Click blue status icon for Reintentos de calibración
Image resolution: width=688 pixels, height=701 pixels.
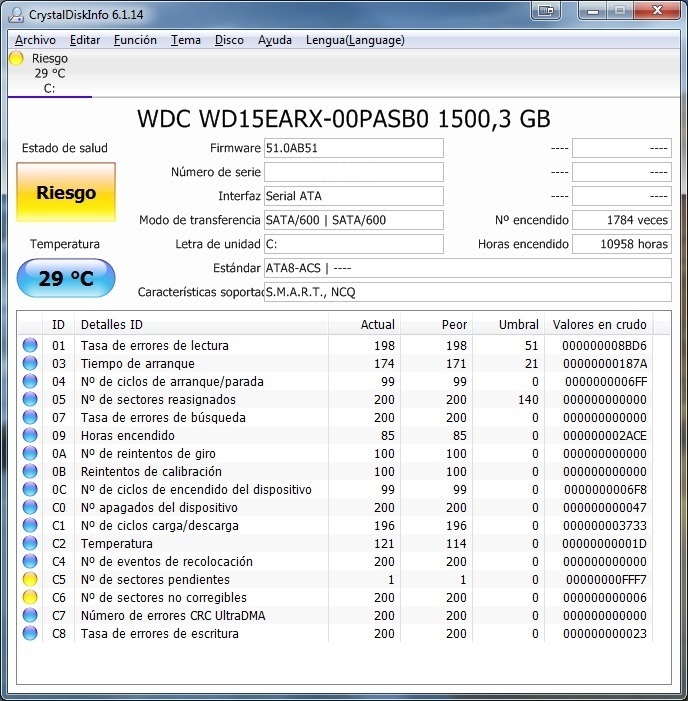[30, 471]
